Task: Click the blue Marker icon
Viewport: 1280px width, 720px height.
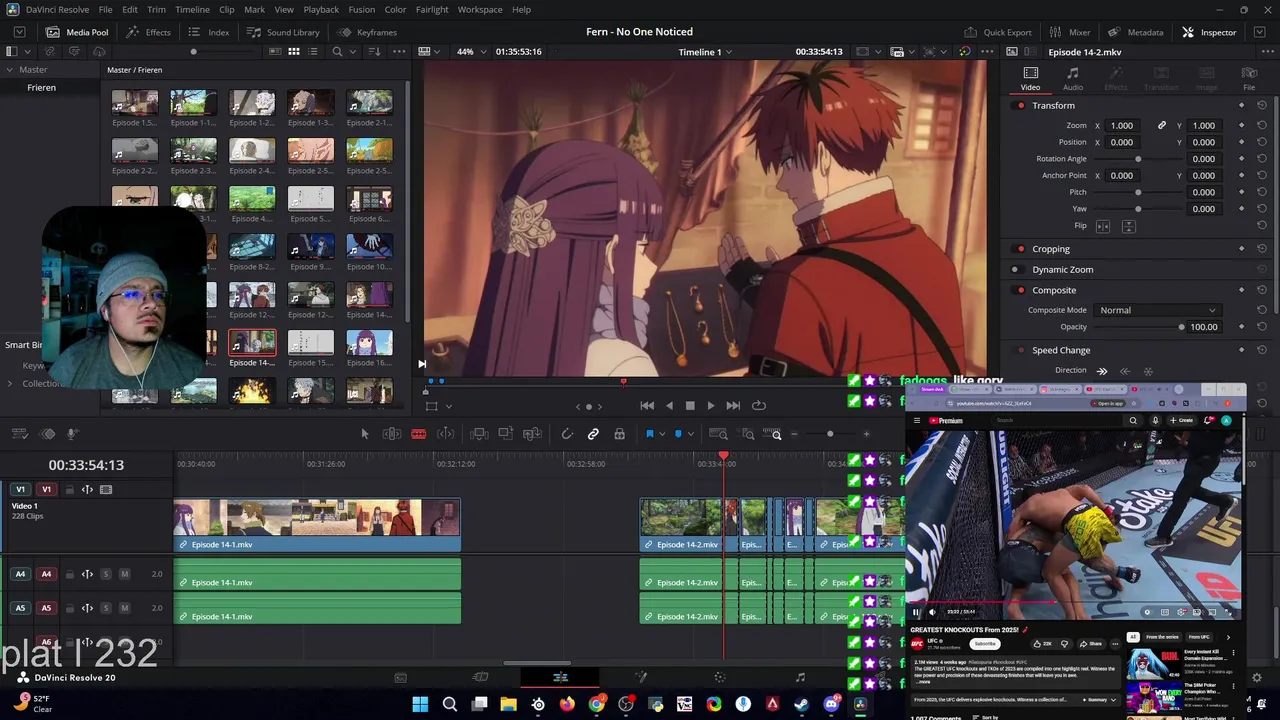Action: point(678,434)
